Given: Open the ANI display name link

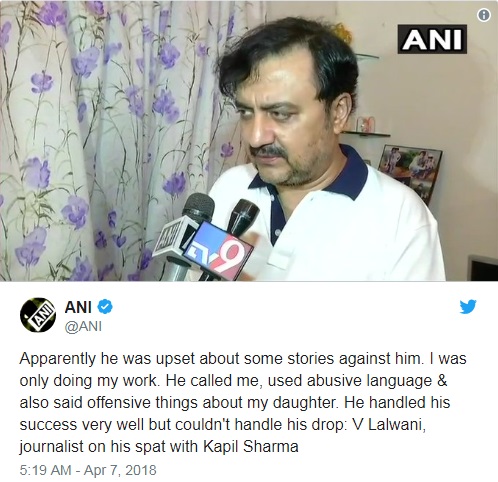Looking at the screenshot, I should [78, 307].
